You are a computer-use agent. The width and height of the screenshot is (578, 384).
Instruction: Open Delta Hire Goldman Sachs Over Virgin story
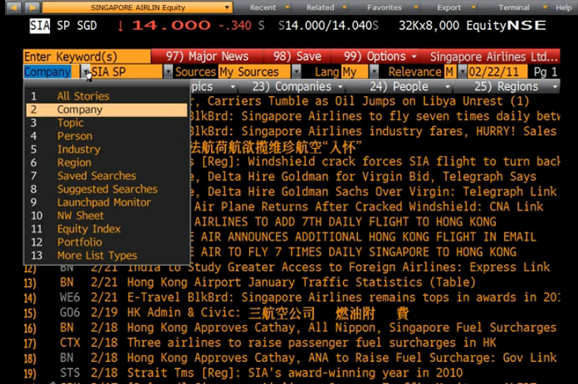point(374,192)
